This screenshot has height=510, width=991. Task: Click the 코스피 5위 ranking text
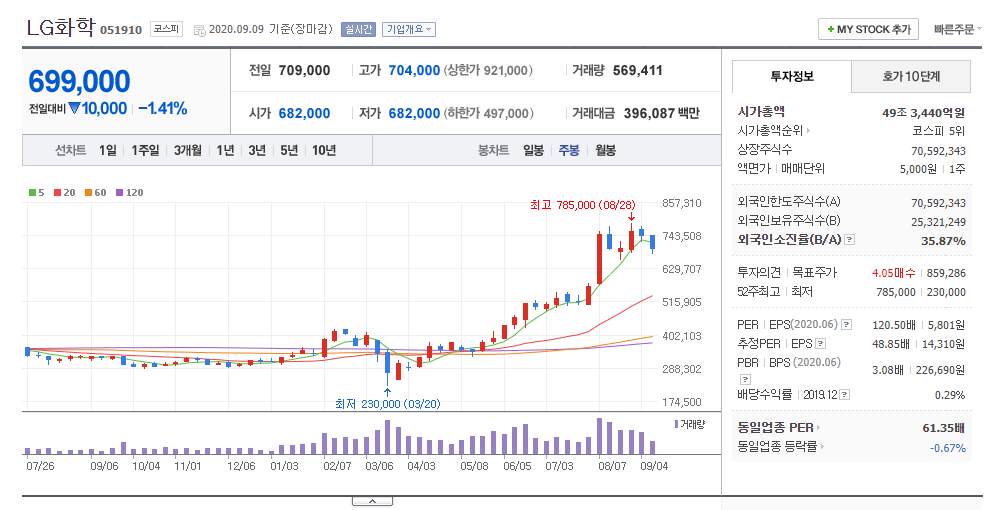pyautogui.click(x=939, y=131)
